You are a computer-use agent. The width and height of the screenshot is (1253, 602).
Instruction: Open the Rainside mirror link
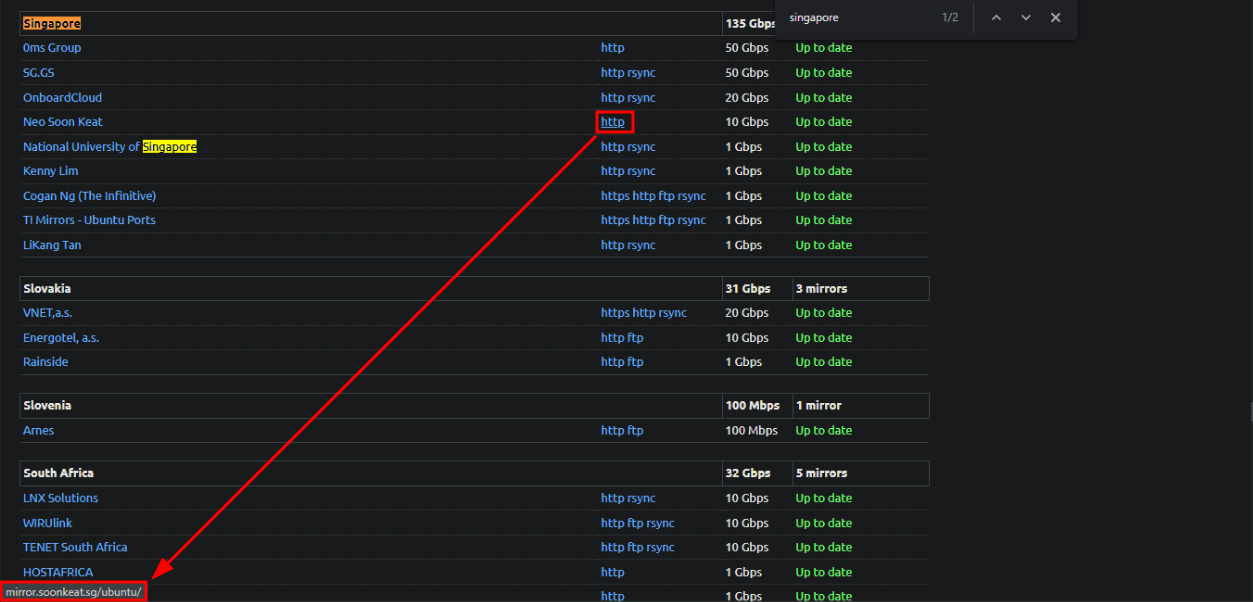pos(45,362)
